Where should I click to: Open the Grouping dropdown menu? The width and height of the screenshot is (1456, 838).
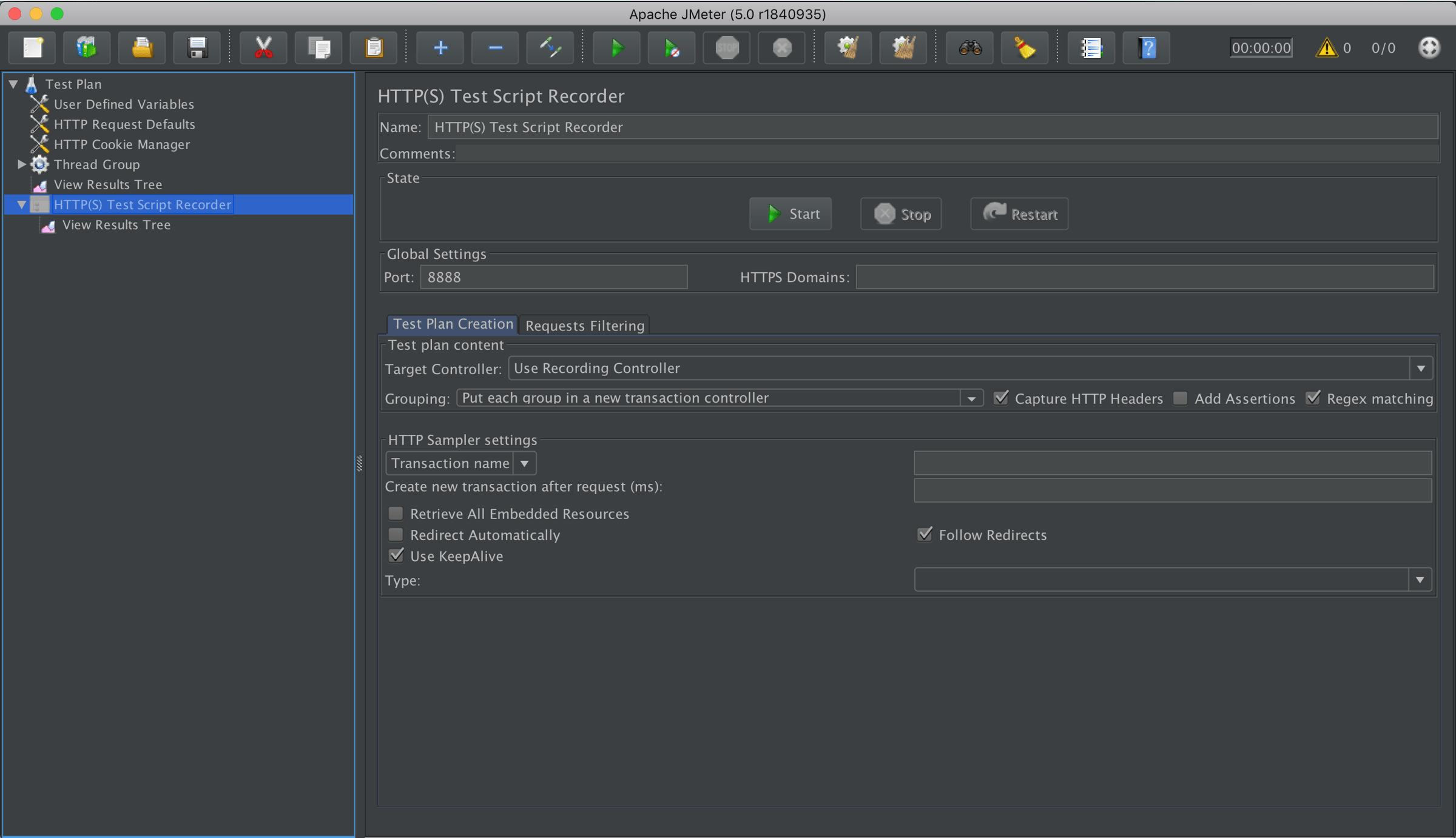pyautogui.click(x=972, y=398)
